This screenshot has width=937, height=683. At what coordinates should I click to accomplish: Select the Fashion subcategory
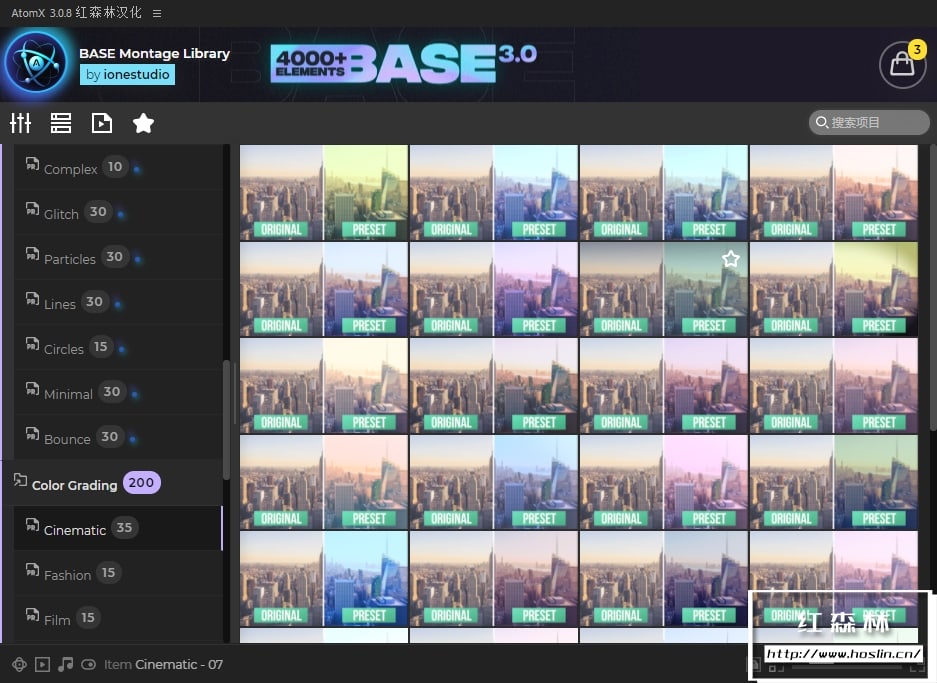point(118,574)
